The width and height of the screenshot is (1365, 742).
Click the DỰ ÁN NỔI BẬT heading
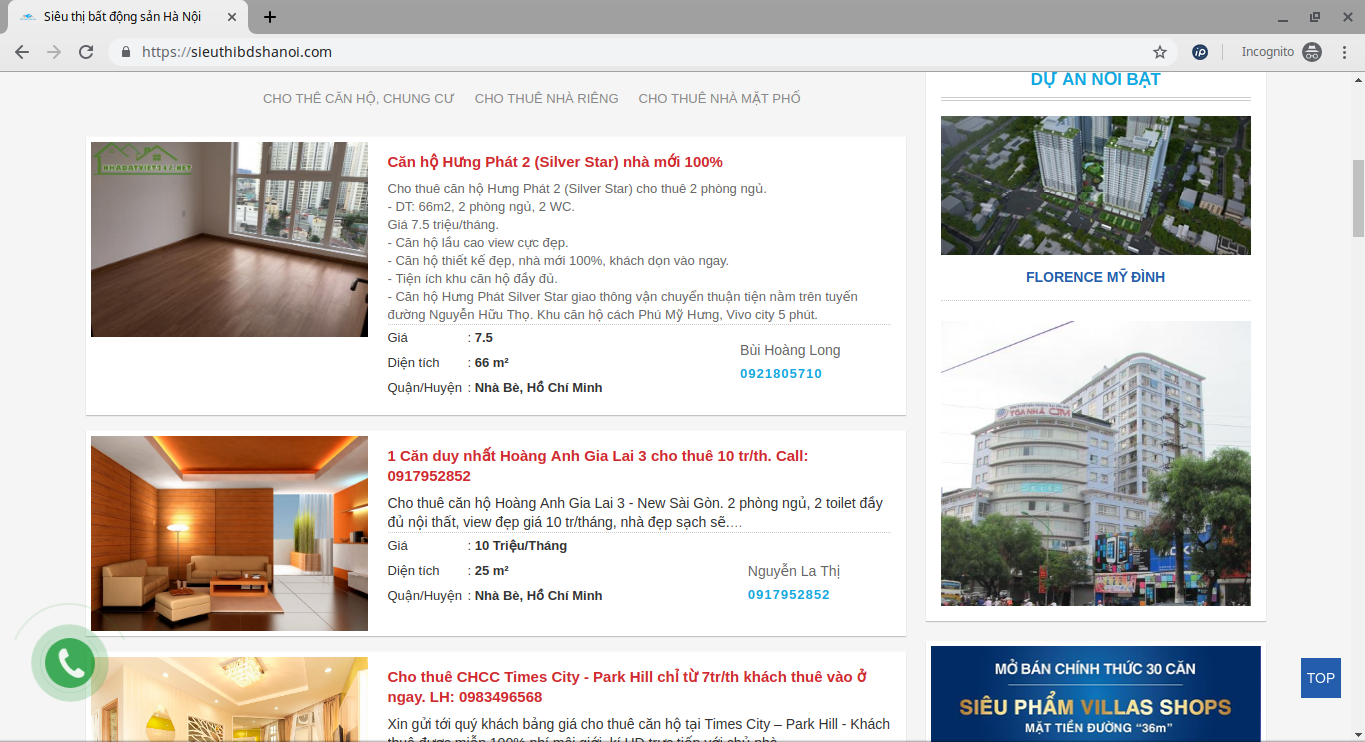point(1095,80)
